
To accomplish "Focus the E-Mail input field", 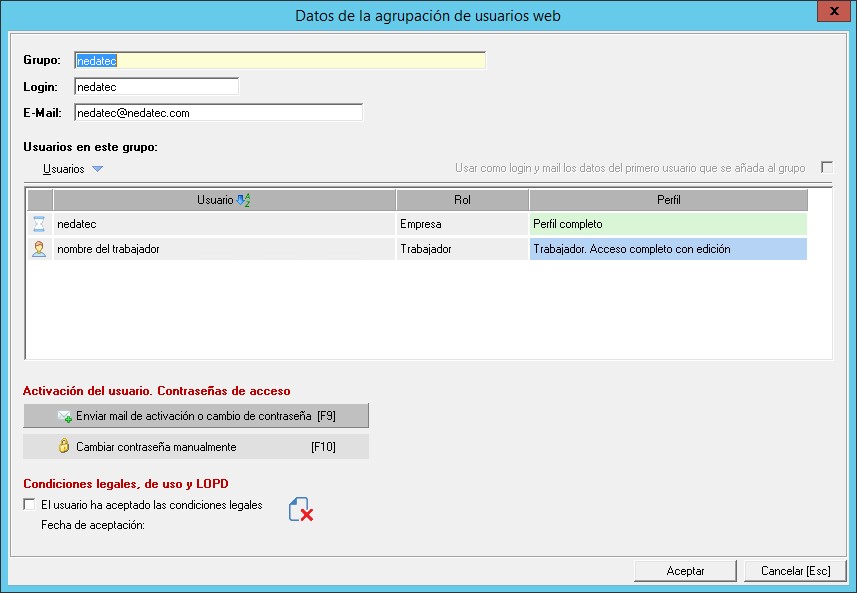I will click(218, 113).
